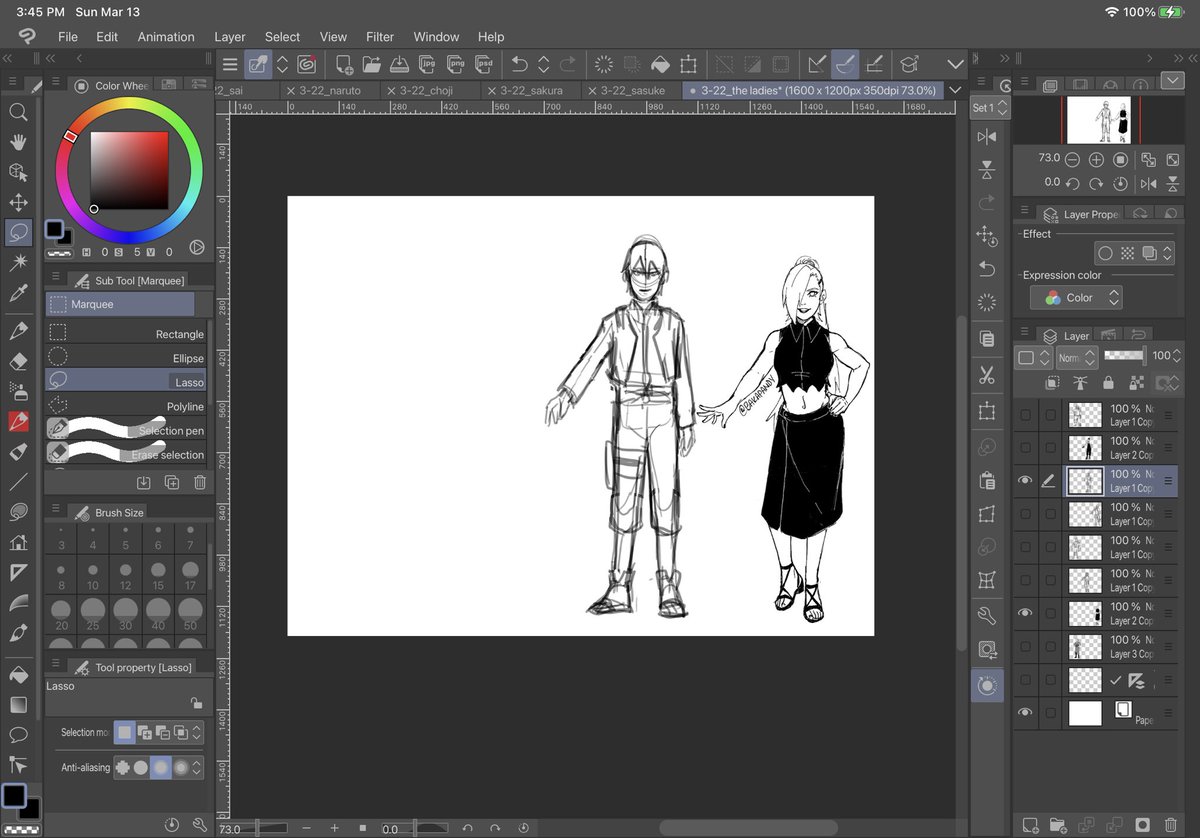Select the Gradient tool in left toolbar
The image size is (1200, 838).
point(18,704)
